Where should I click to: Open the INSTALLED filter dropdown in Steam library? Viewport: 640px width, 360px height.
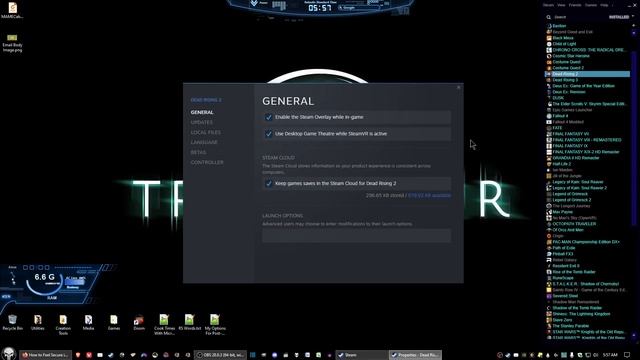point(622,17)
